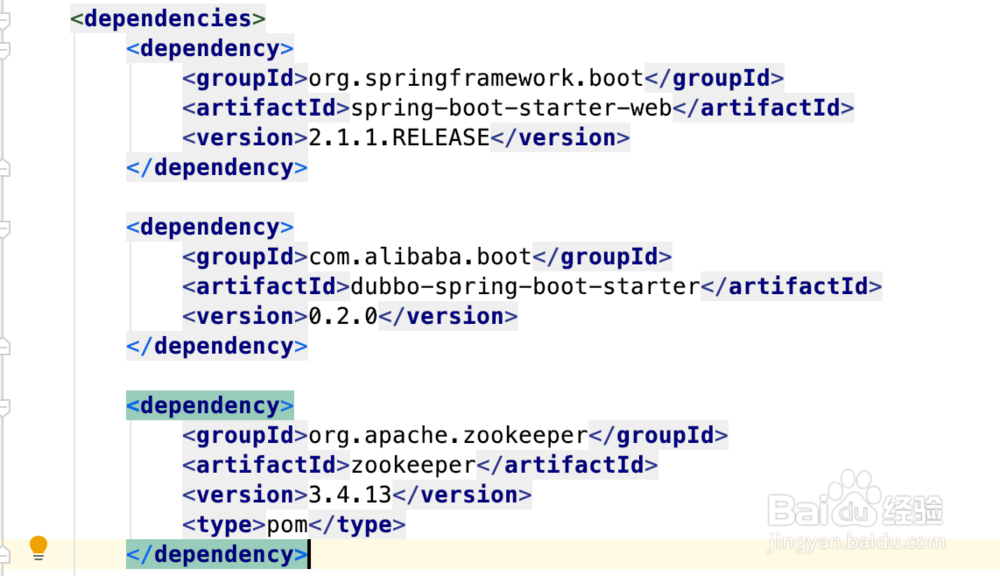Click the version value 0.2.0
This screenshot has width=1000, height=576.
343,316
